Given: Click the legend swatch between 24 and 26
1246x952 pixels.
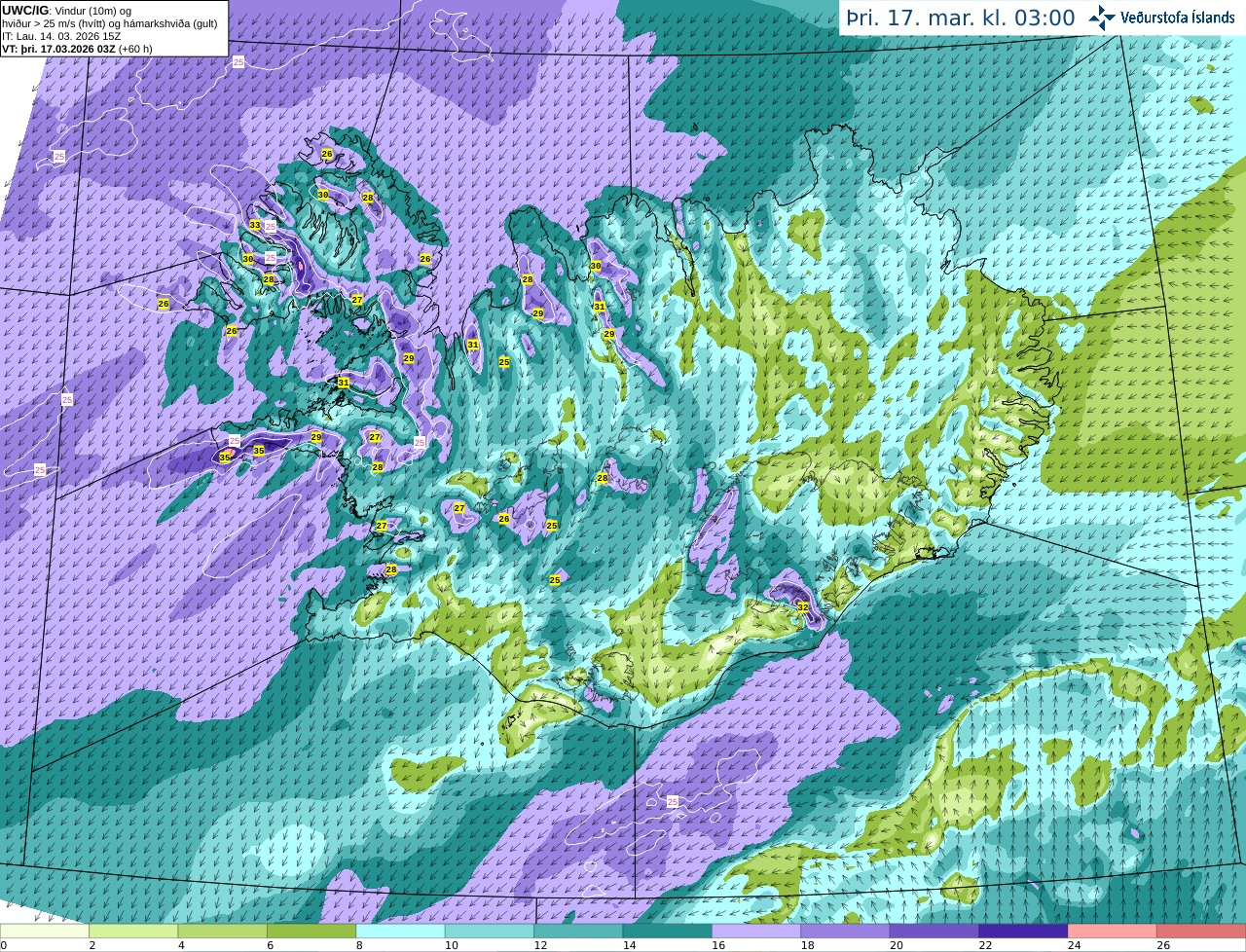Looking at the screenshot, I should (x=1113, y=932).
